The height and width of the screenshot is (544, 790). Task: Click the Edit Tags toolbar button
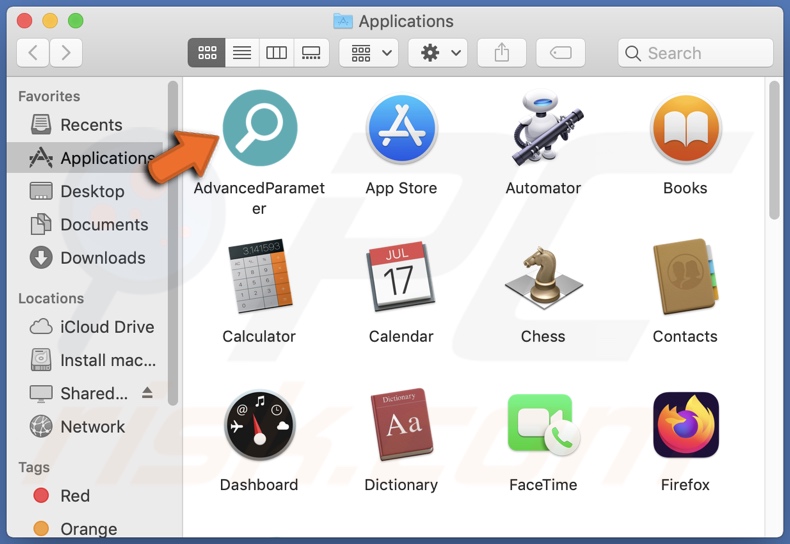561,53
